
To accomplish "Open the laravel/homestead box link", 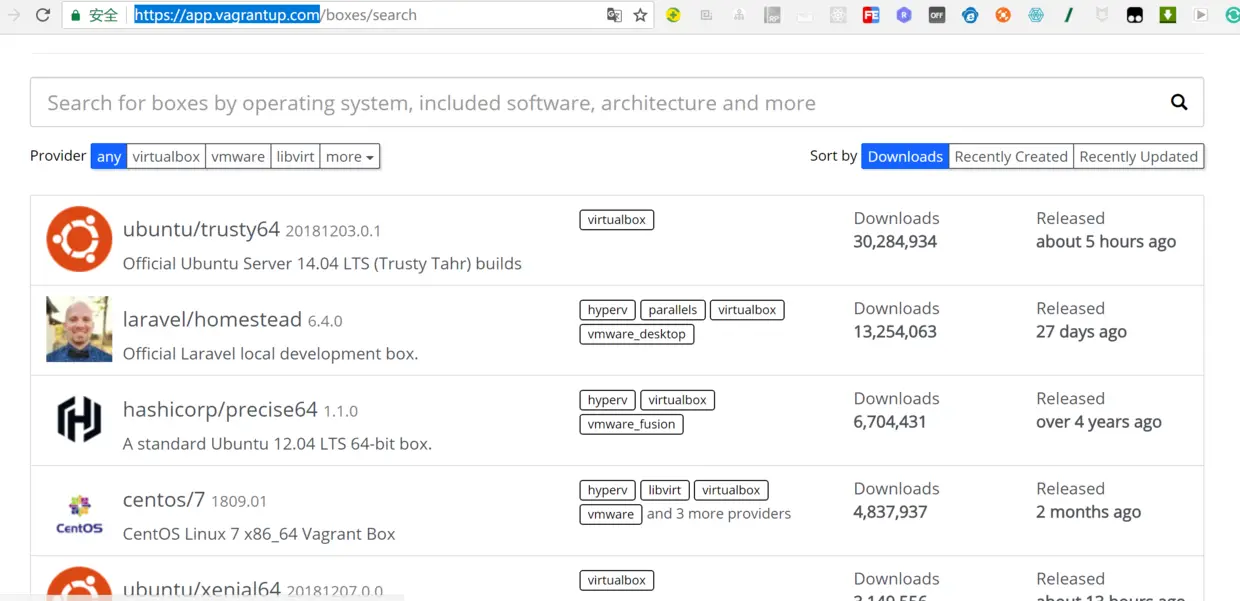I will [x=212, y=319].
